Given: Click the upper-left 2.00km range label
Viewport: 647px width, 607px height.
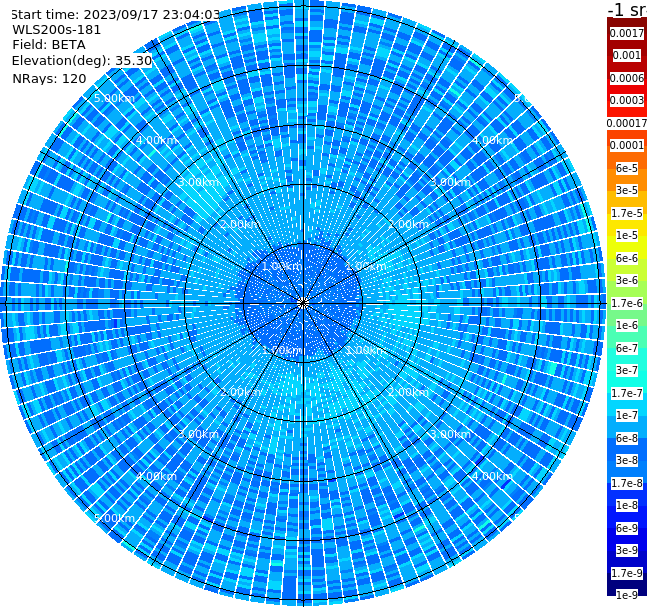Looking at the screenshot, I should click(x=241, y=224).
